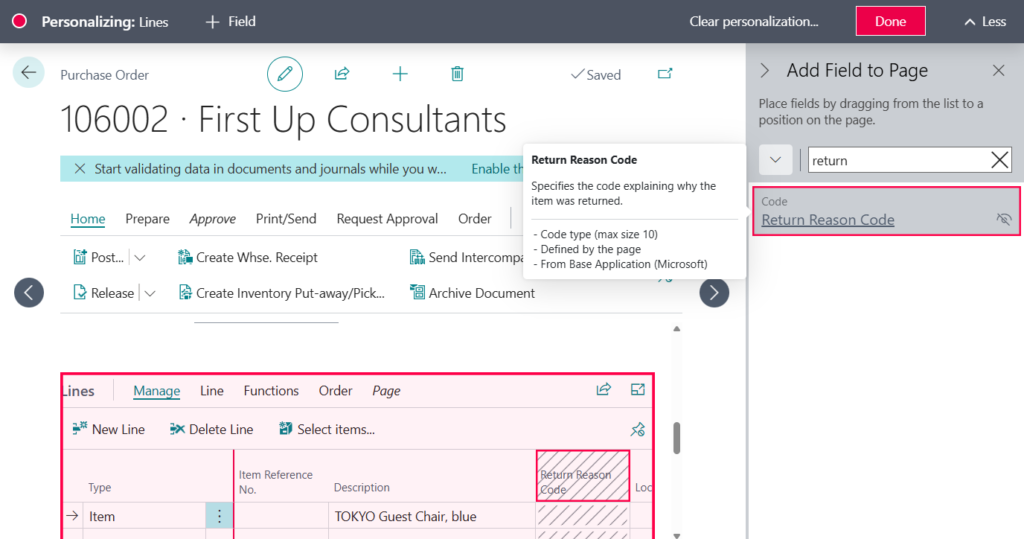Viewport: 1024px width, 539px height.
Task: Click the plus icon to create new
Action: (400, 74)
